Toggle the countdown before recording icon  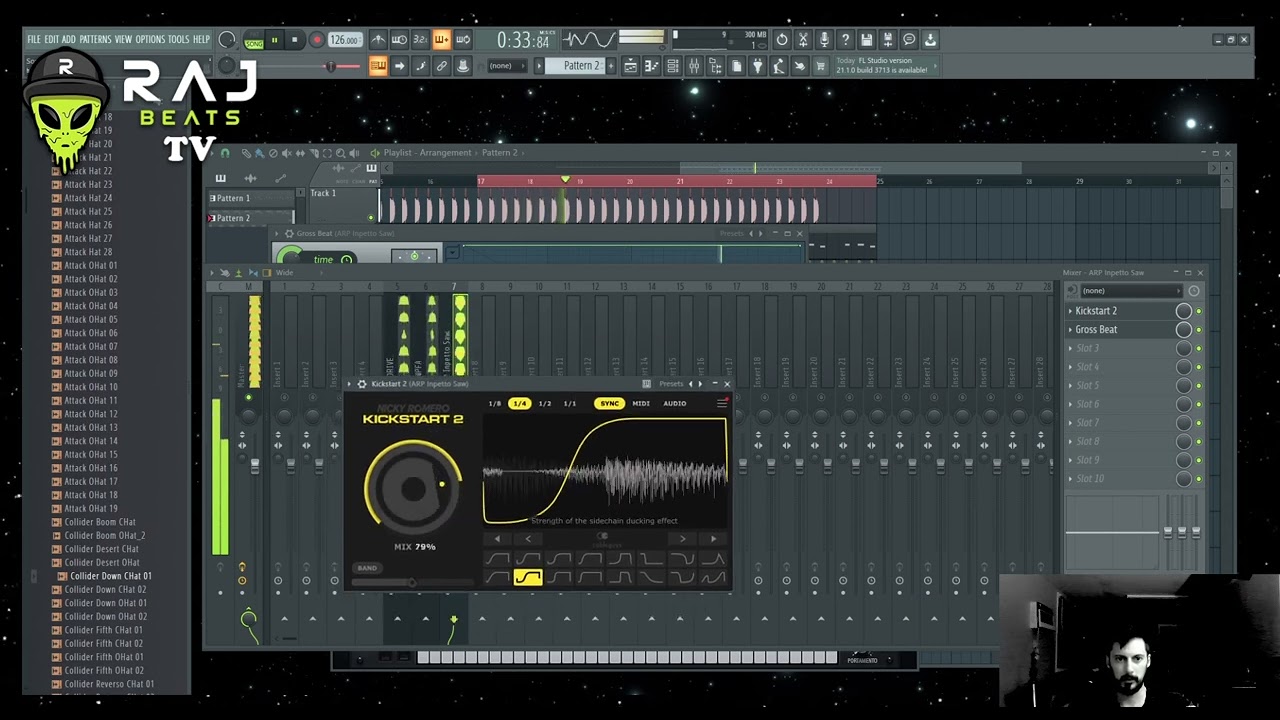coord(421,40)
